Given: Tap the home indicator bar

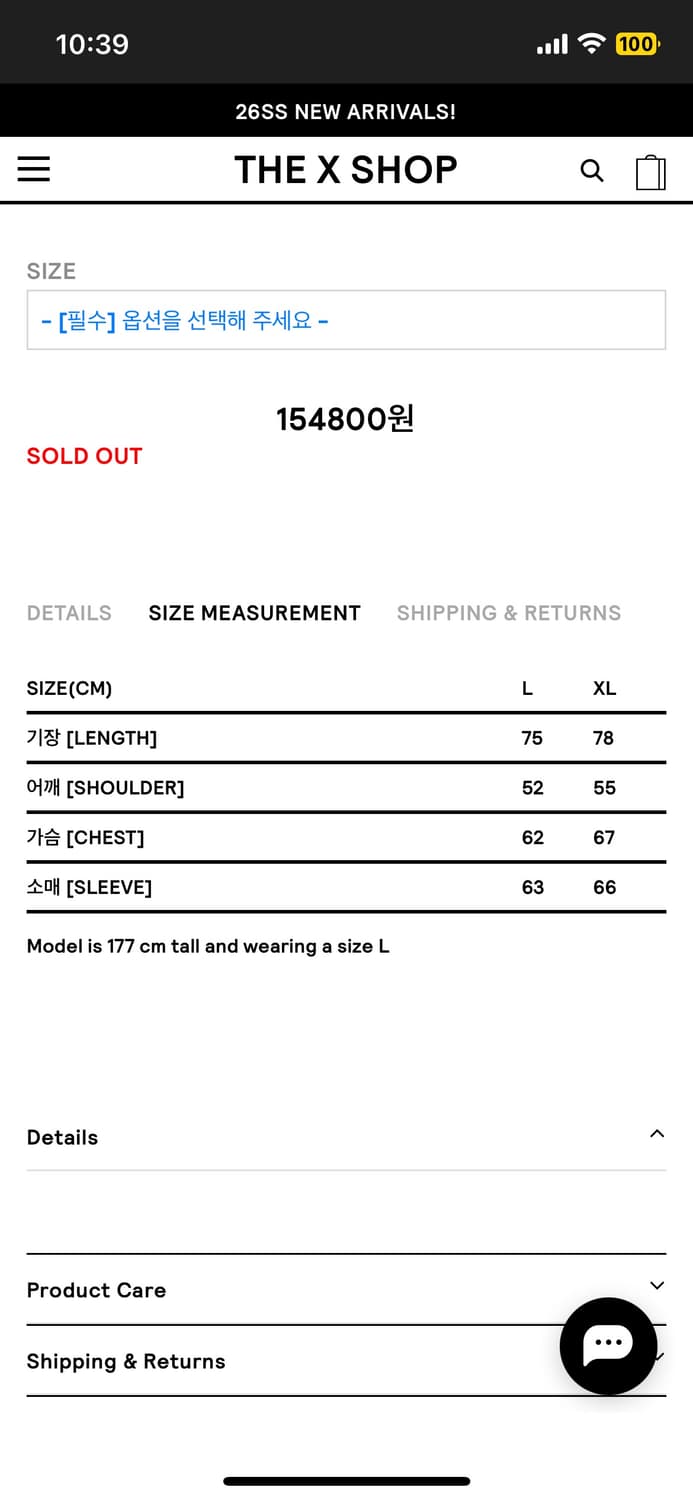Looking at the screenshot, I should [346, 1481].
